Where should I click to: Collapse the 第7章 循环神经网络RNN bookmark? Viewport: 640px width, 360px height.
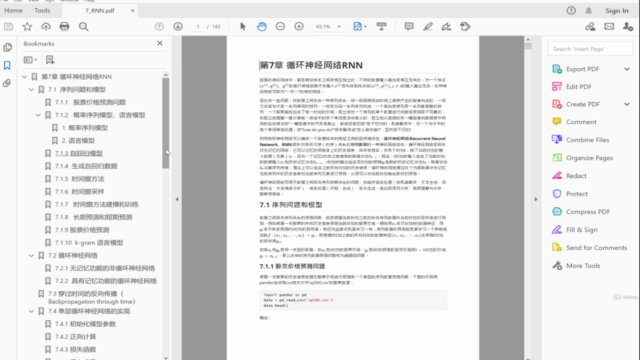24,77
